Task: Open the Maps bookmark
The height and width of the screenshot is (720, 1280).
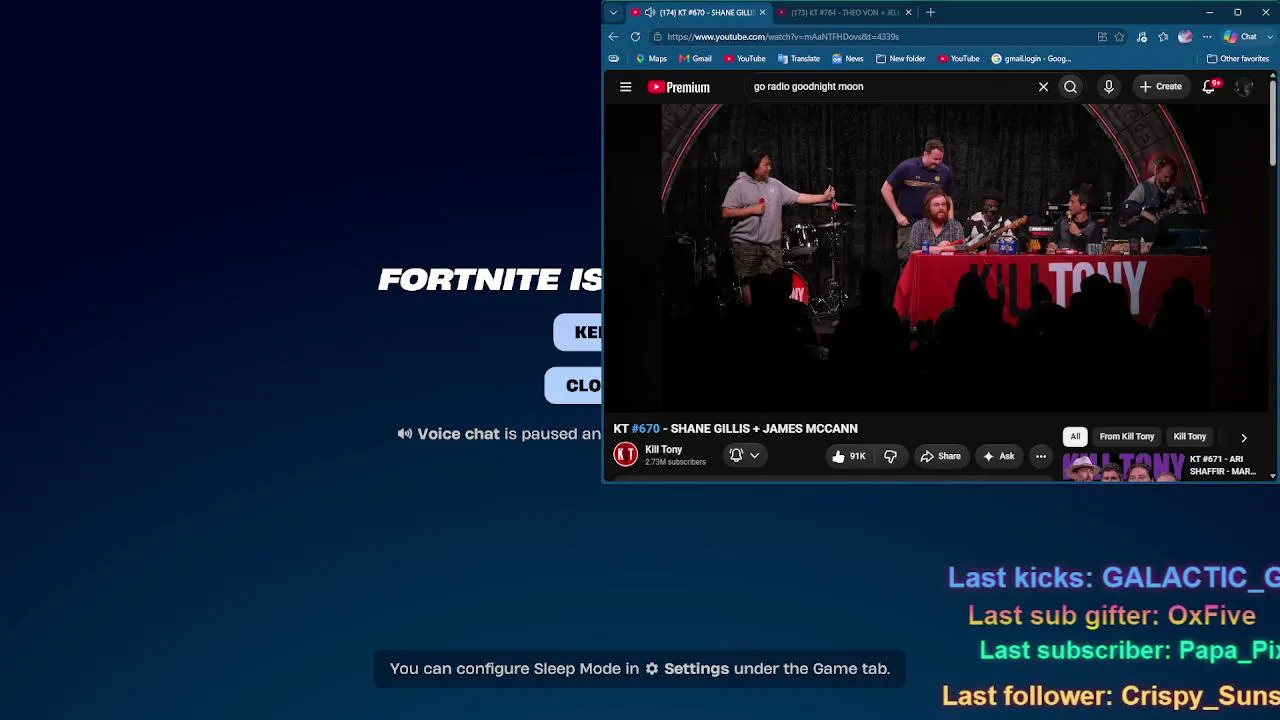Action: [x=651, y=59]
